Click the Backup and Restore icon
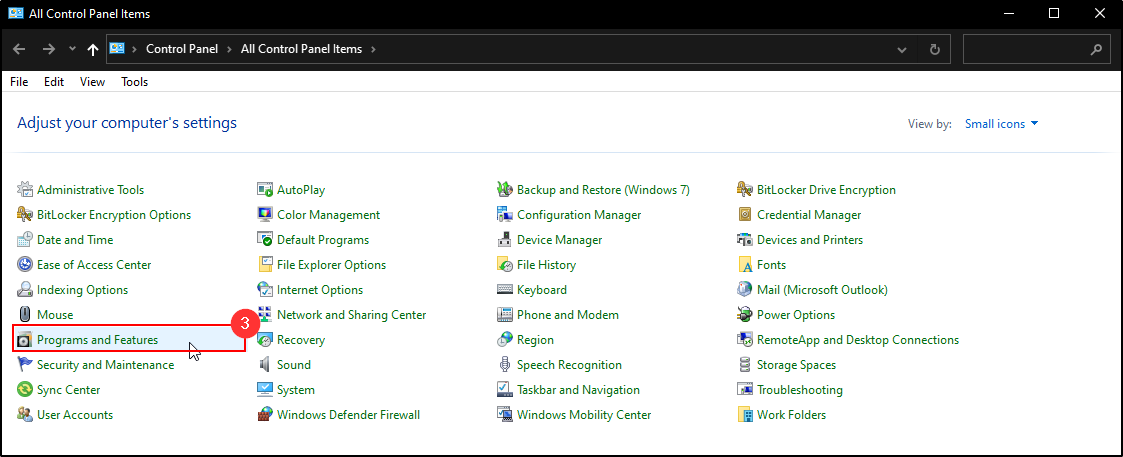This screenshot has width=1123, height=457. tap(505, 190)
